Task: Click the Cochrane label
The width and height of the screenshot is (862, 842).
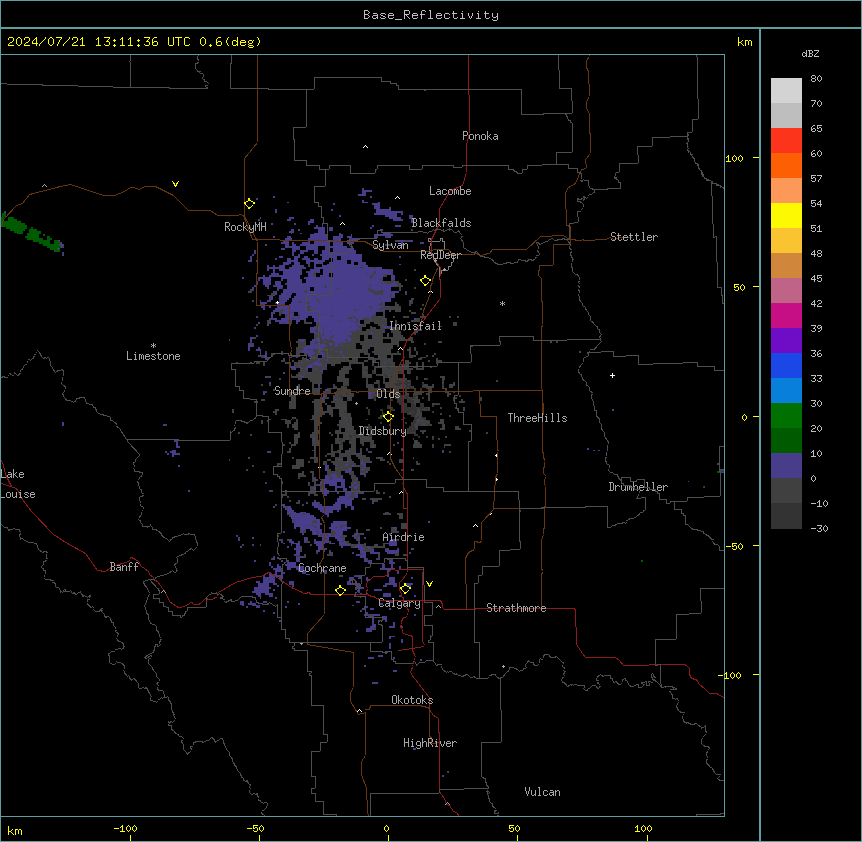Action: [x=322, y=568]
